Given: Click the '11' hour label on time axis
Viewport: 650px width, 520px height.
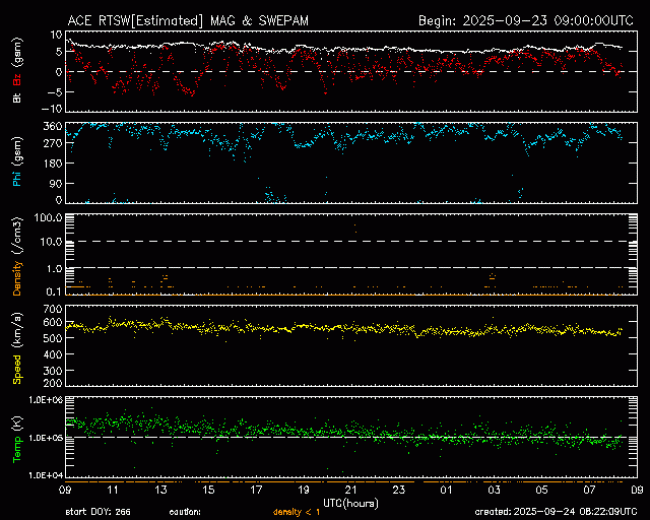Looking at the screenshot, I should point(113,490).
